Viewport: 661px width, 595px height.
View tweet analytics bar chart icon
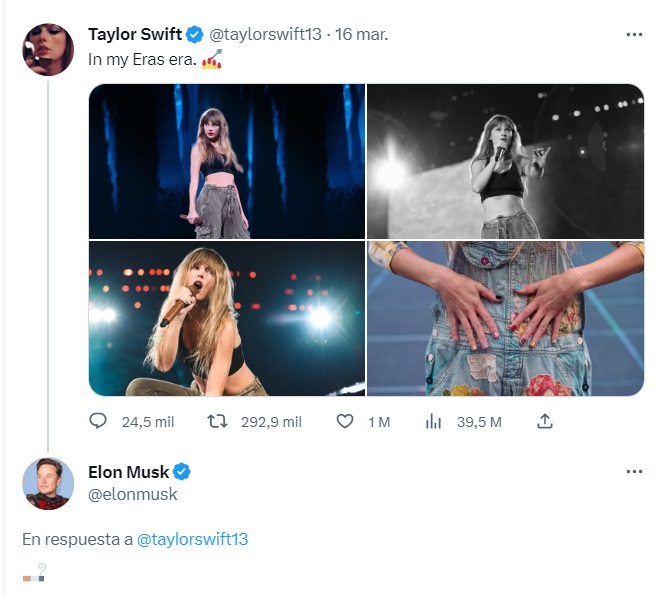click(433, 422)
